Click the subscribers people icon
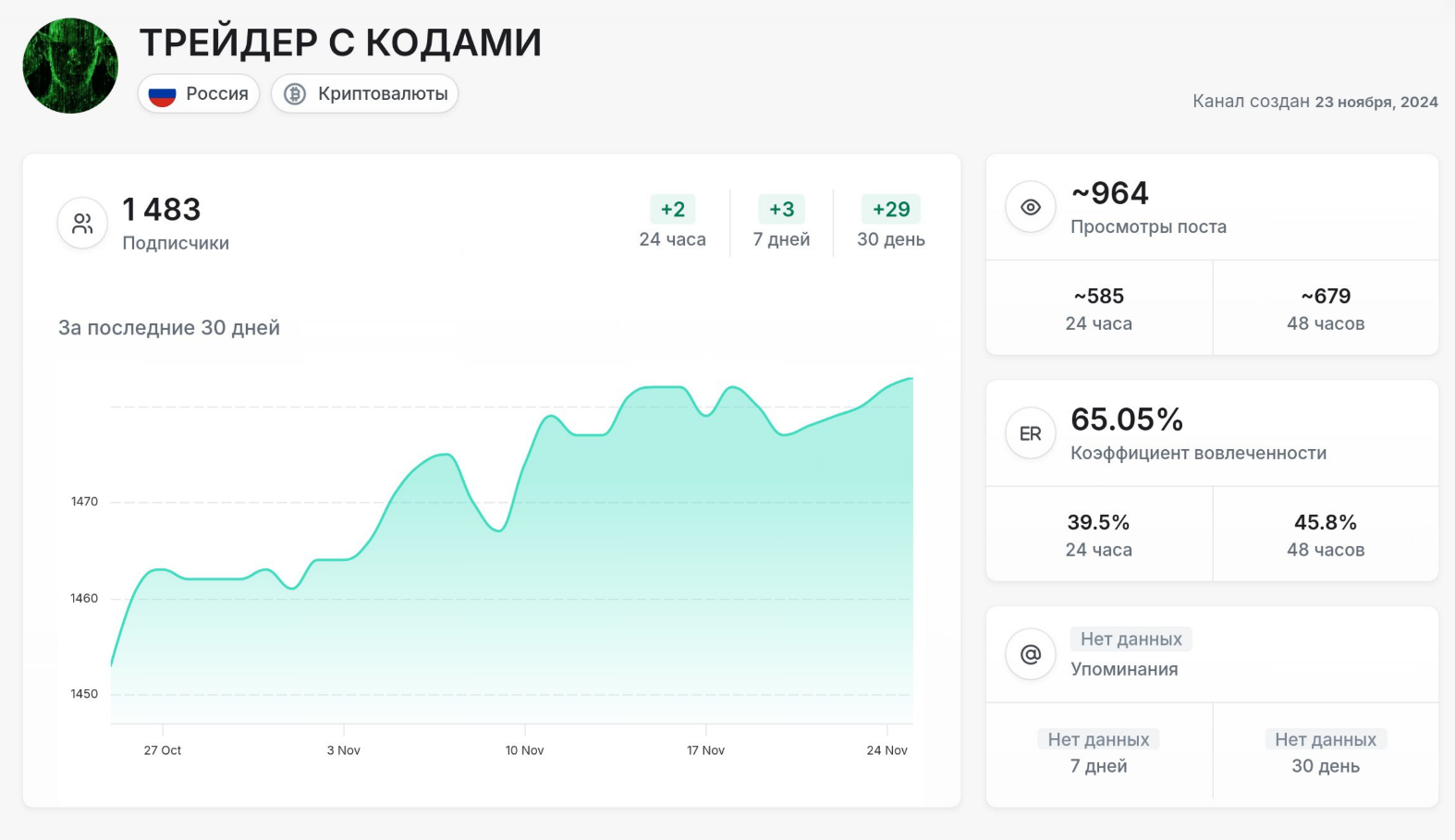Image resolution: width=1455 pixels, height=840 pixels. pos(82,224)
